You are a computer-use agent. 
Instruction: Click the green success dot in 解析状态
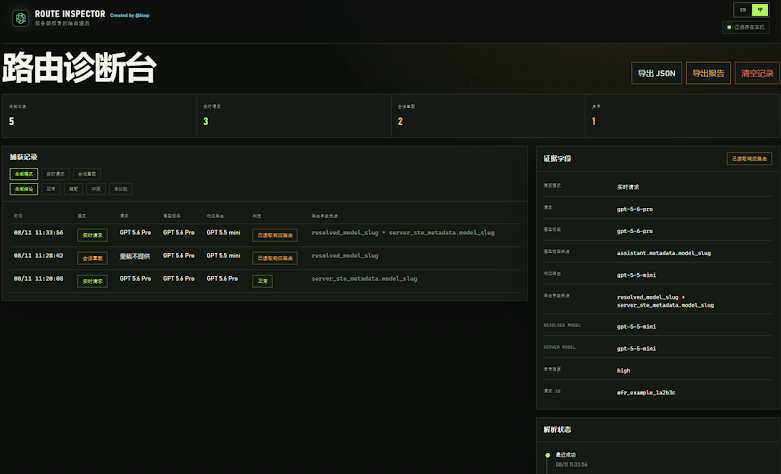tap(547, 455)
